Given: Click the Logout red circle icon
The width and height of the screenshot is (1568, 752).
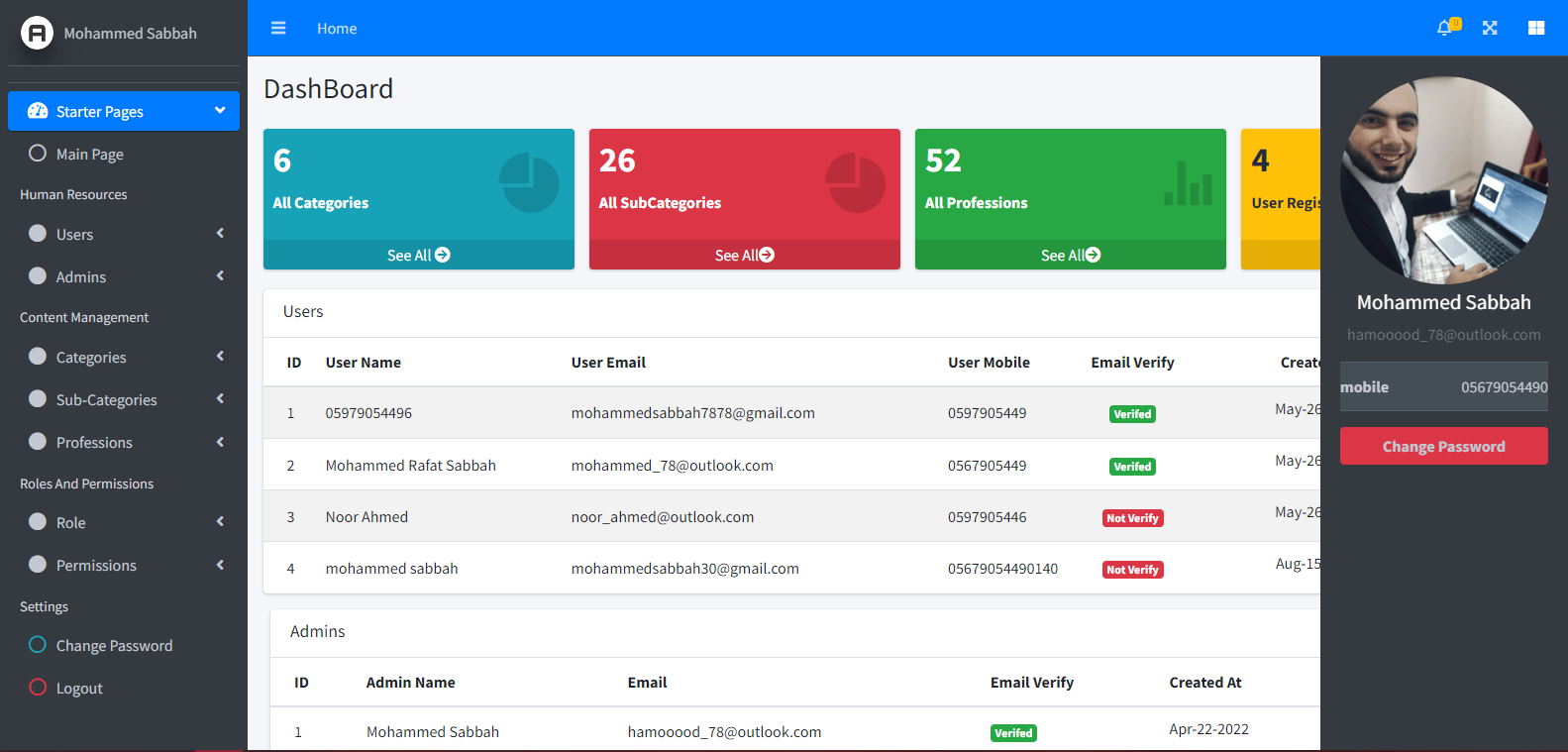Looking at the screenshot, I should [38, 687].
